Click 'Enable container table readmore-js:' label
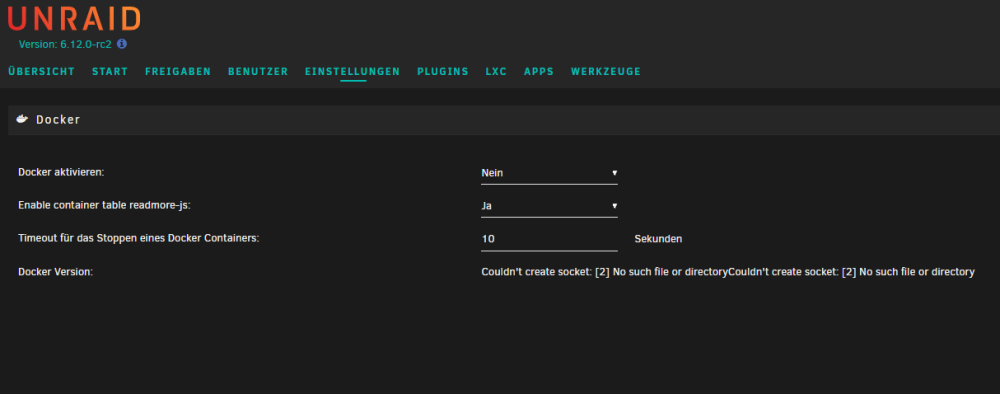This screenshot has height=394, width=1000. 104,205
